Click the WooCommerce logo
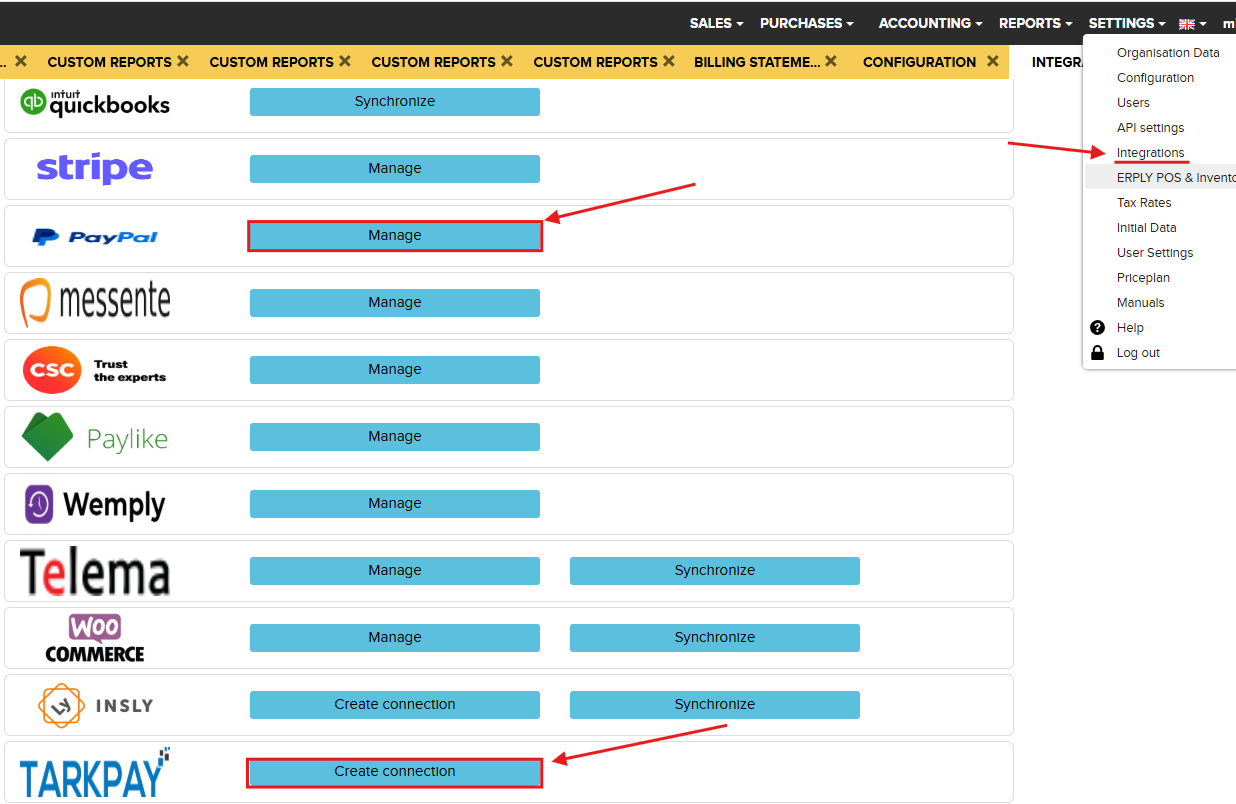Image resolution: width=1236 pixels, height=804 pixels. pyautogui.click(x=95, y=638)
